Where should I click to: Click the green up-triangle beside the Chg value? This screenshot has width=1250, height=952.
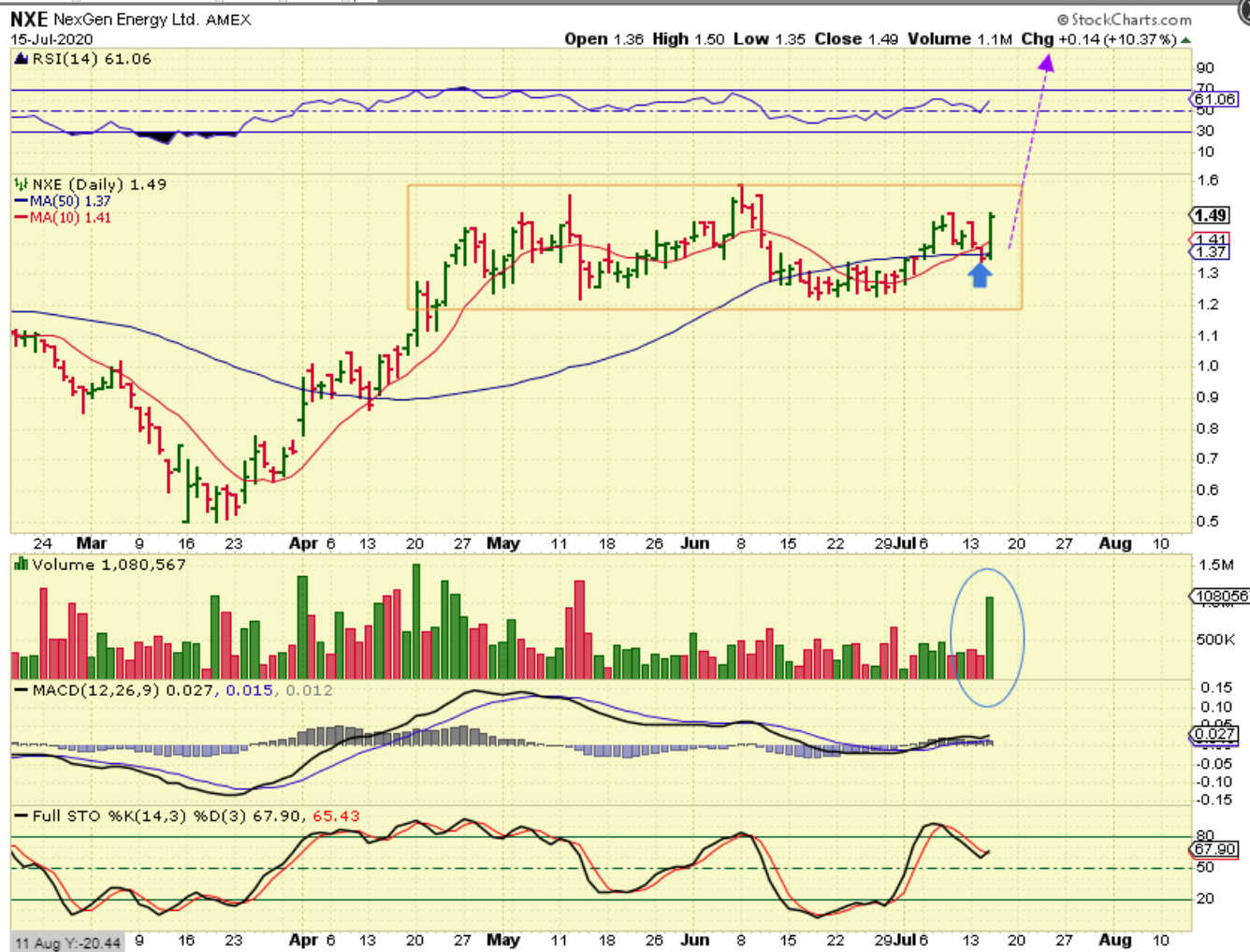(x=1185, y=40)
